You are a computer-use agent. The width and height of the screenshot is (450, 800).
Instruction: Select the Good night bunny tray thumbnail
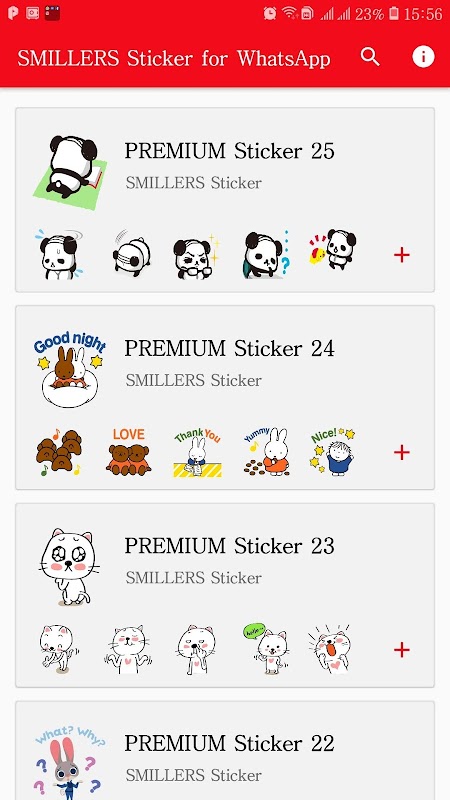(70, 370)
